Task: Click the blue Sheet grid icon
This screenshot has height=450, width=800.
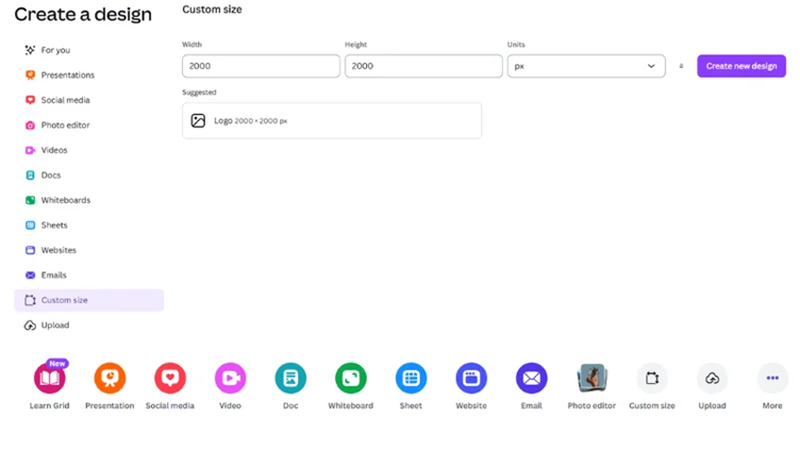Action: (x=411, y=378)
